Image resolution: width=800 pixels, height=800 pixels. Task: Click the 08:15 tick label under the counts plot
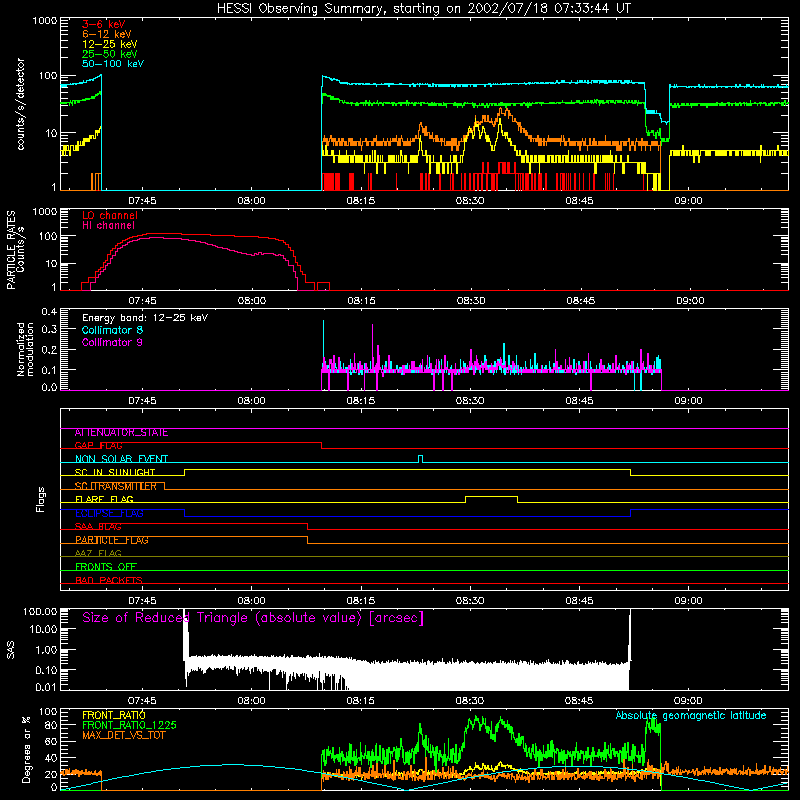[361, 201]
